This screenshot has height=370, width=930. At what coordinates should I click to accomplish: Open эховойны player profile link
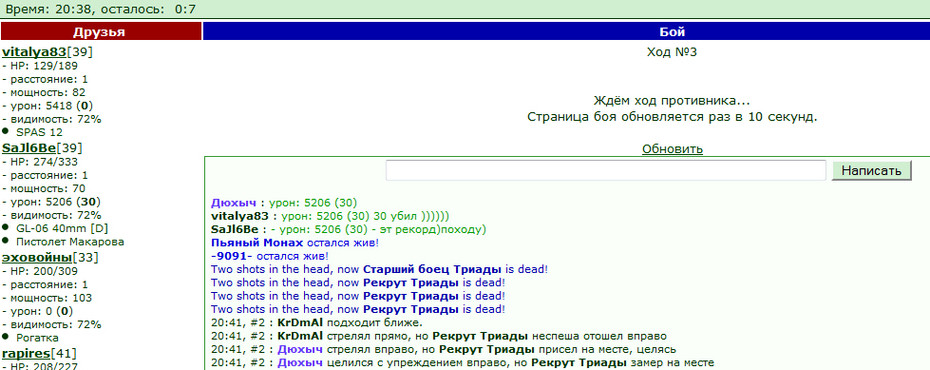(37, 257)
